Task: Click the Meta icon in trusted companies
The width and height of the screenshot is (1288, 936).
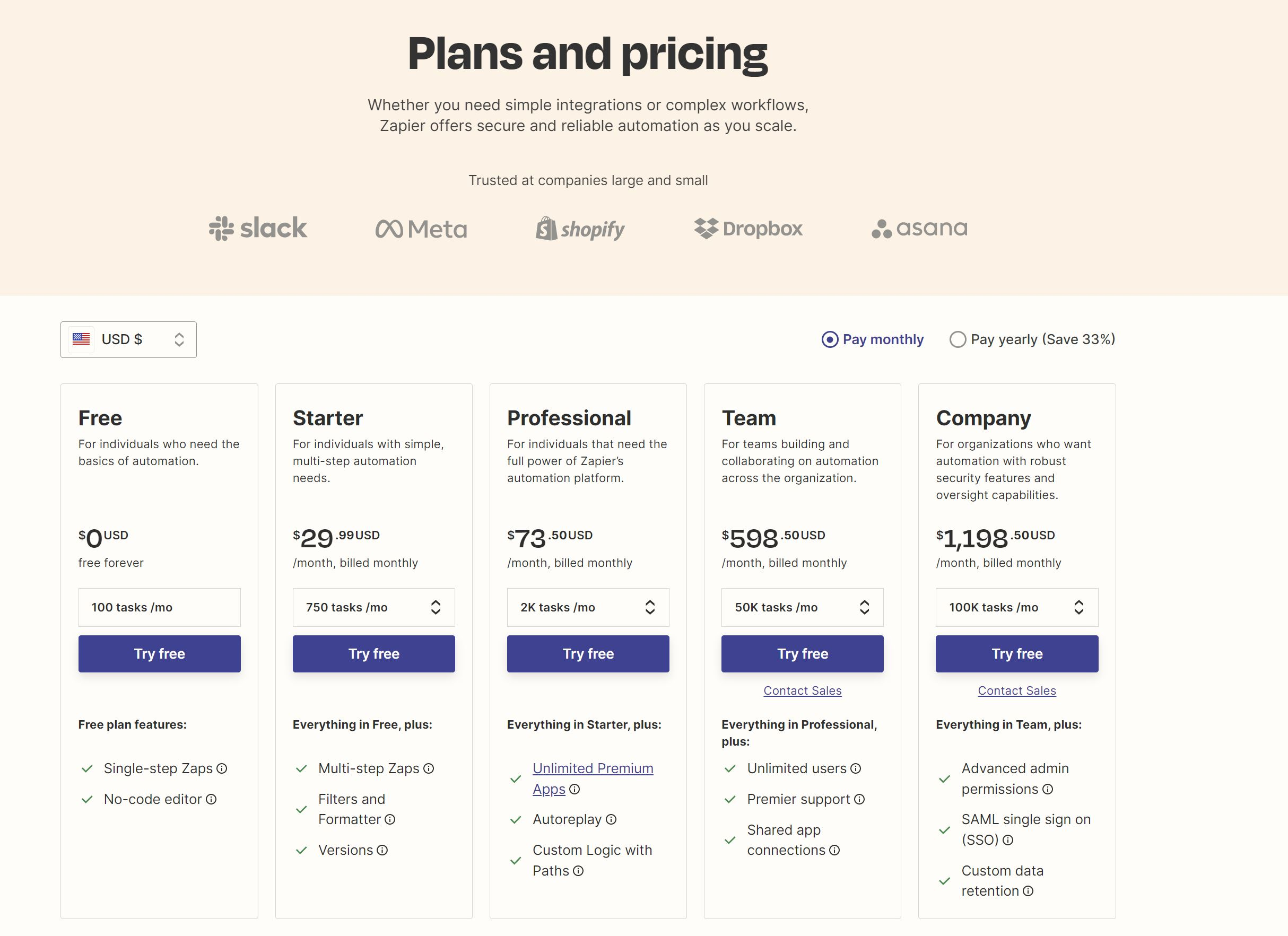Action: 419,227
